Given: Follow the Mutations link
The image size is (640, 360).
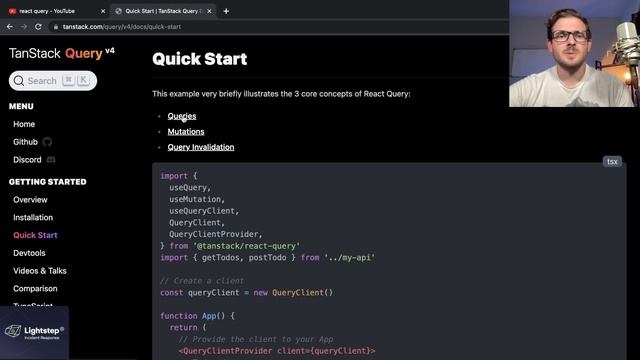Looking at the screenshot, I should point(186,132).
